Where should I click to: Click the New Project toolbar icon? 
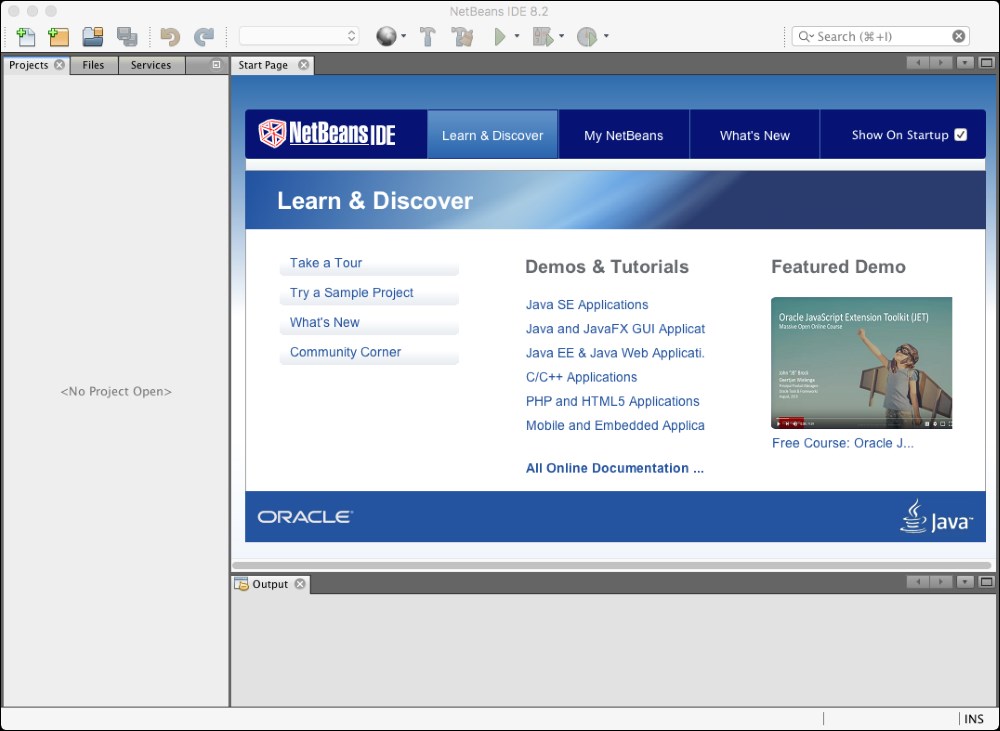tap(59, 37)
